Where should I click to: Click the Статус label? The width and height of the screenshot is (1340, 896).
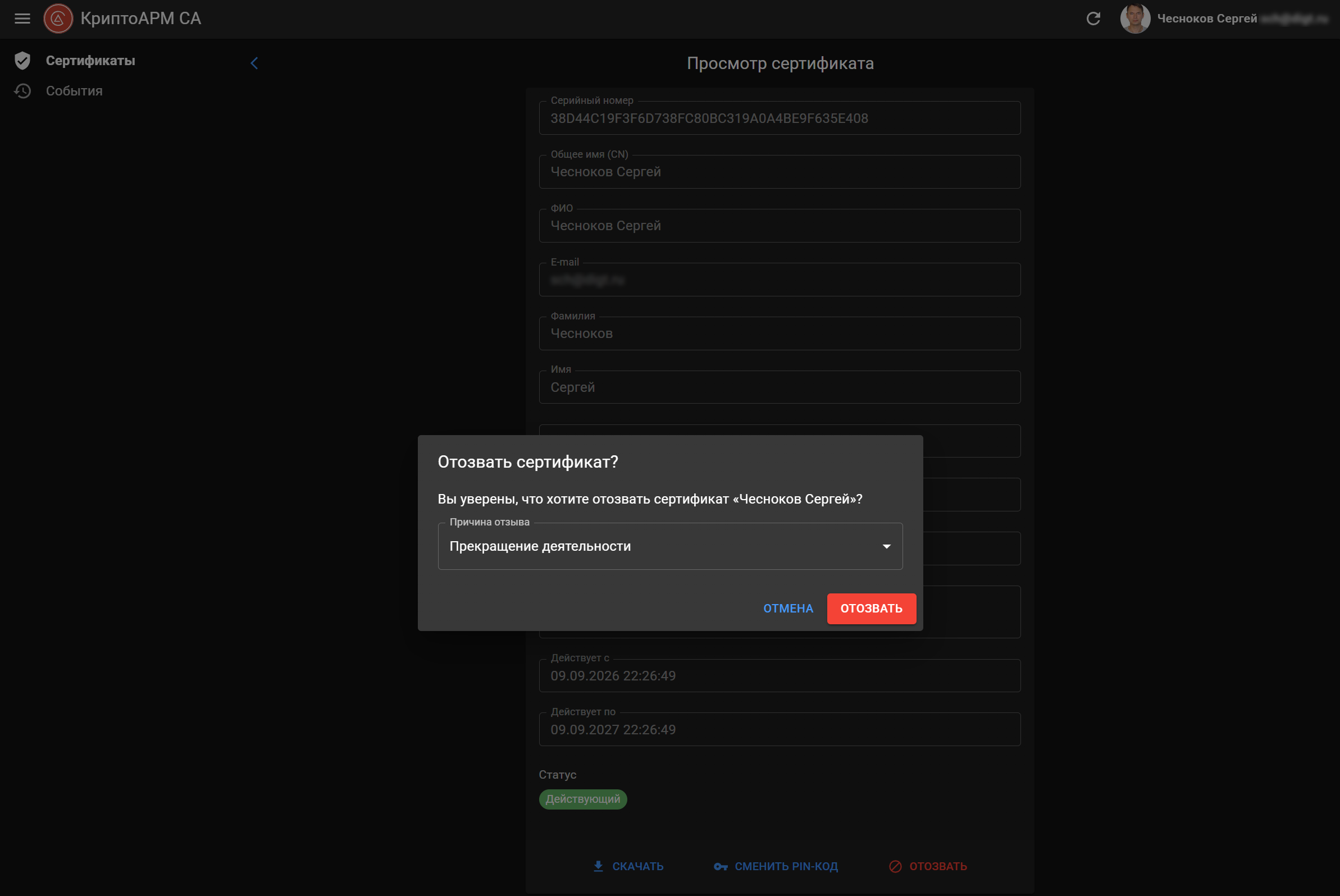[x=557, y=775]
